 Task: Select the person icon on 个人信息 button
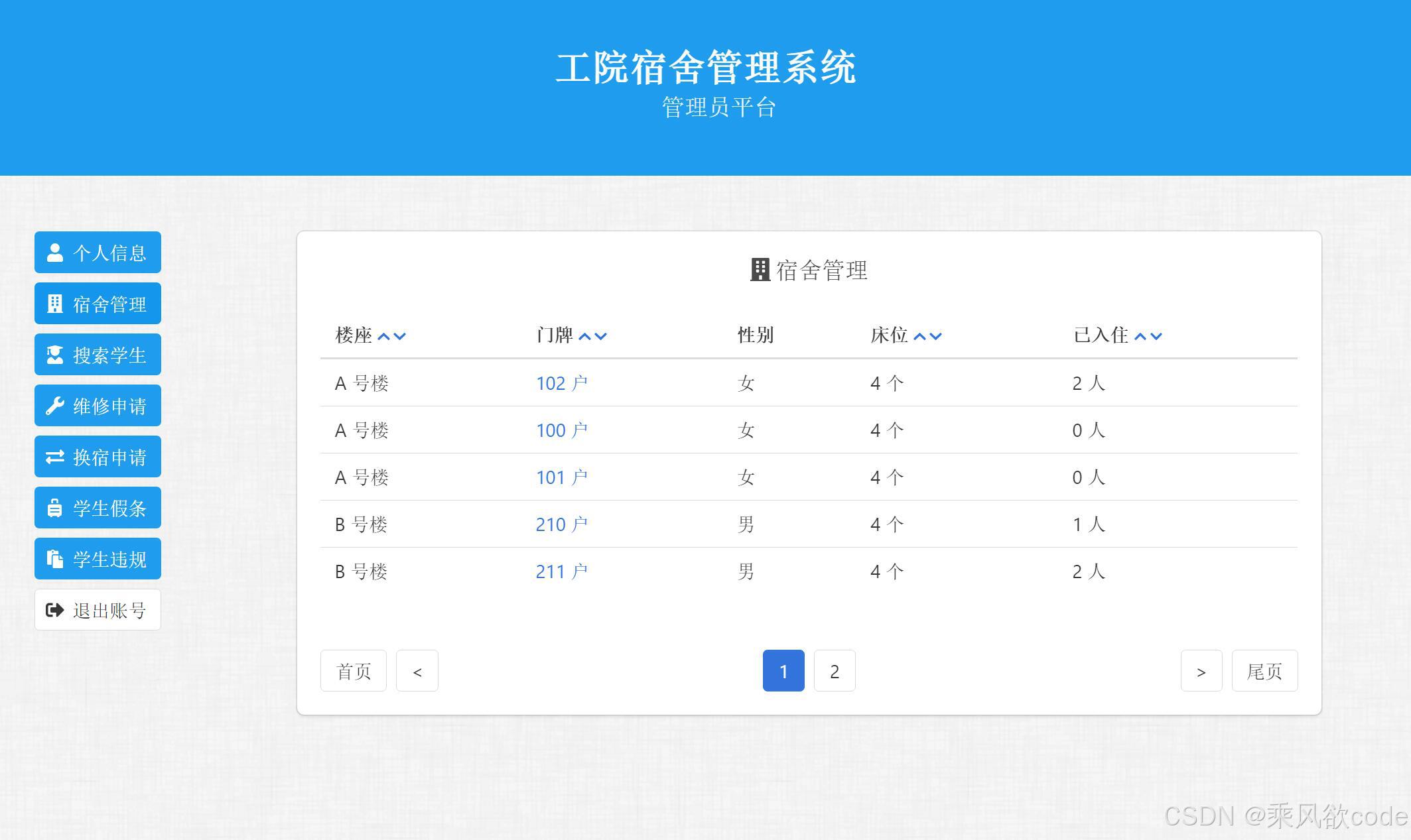click(x=54, y=252)
